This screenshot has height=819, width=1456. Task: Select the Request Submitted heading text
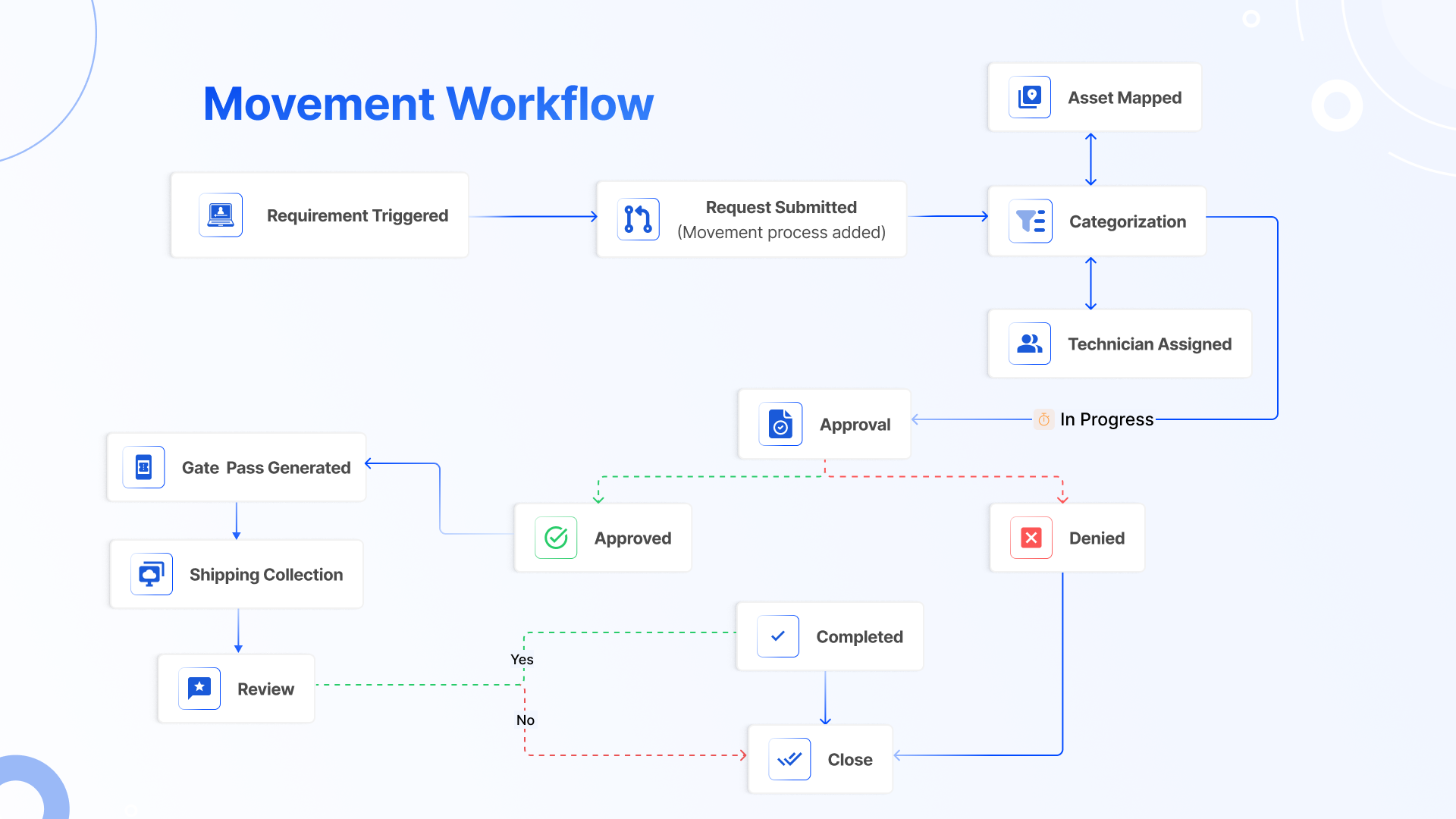click(781, 207)
